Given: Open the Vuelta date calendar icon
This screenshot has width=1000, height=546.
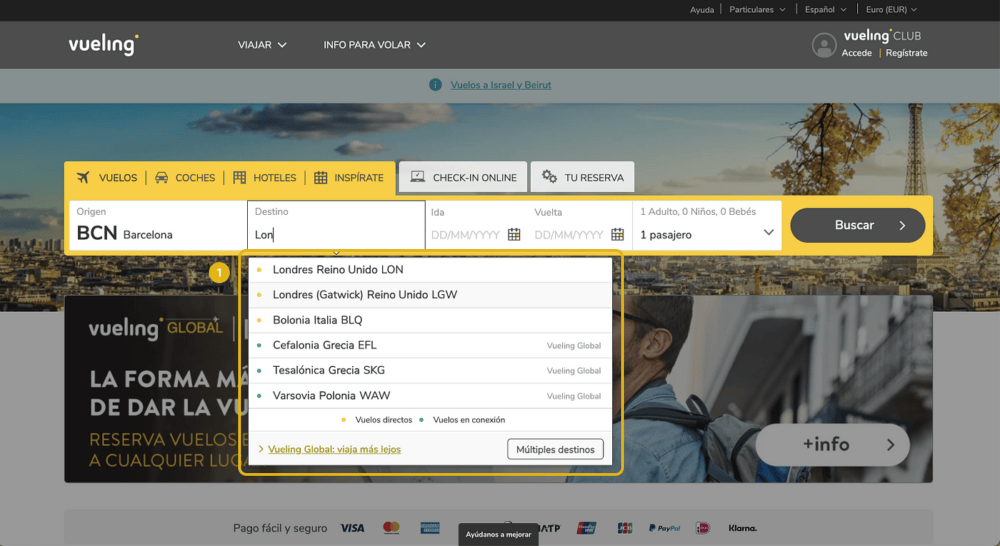Looking at the screenshot, I should pyautogui.click(x=617, y=234).
